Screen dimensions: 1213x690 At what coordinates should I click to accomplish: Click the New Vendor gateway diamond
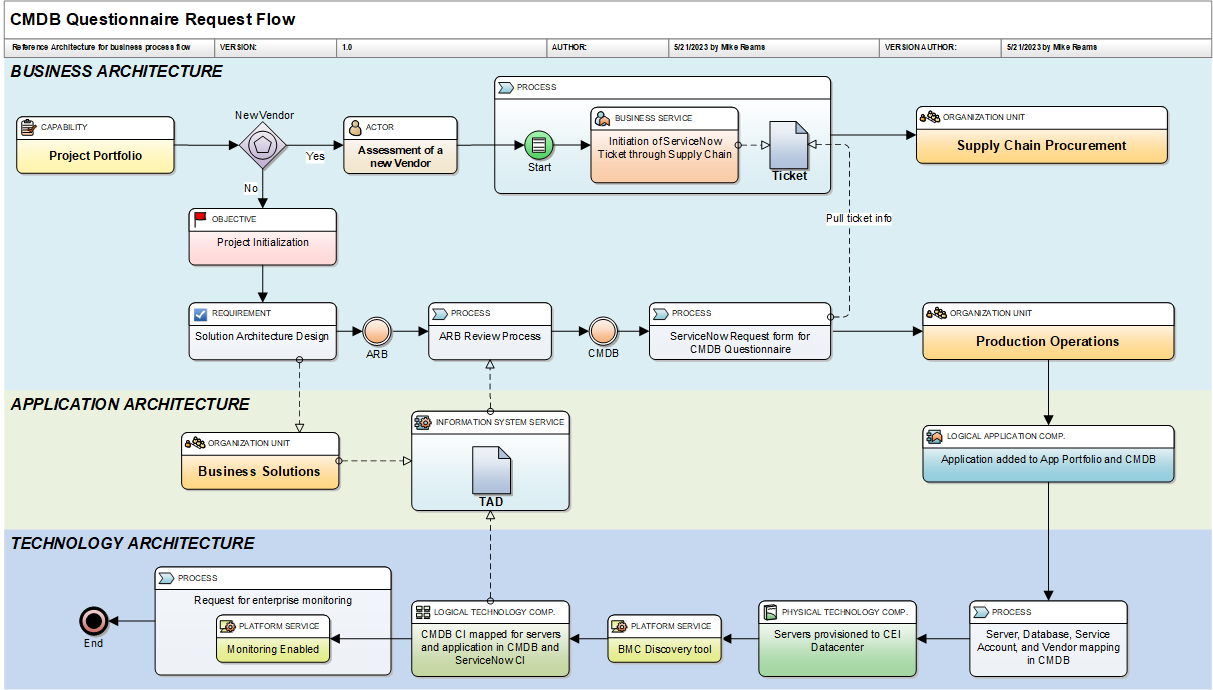(x=262, y=145)
